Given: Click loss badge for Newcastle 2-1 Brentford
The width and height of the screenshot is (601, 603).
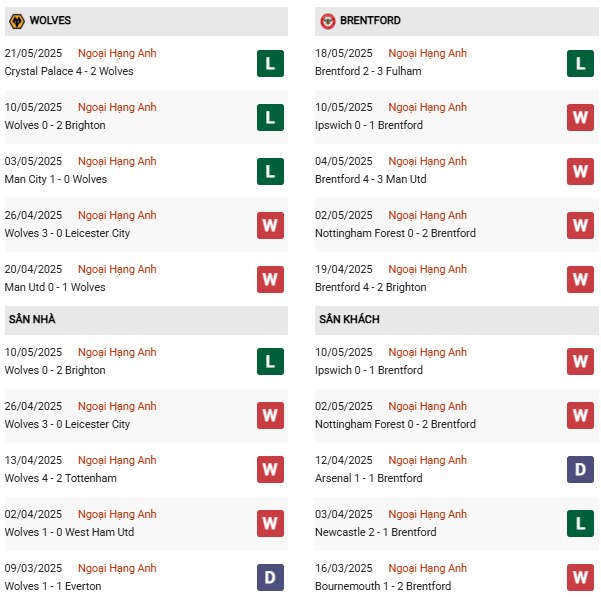Looking at the screenshot, I should click(580, 524).
